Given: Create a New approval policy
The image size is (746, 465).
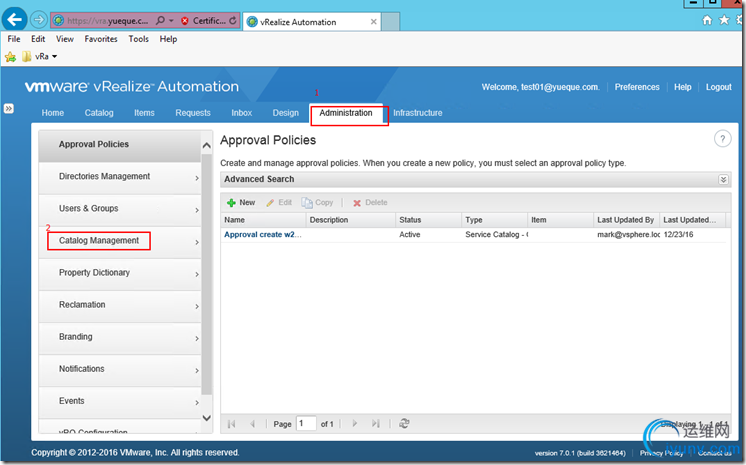Looking at the screenshot, I should tap(241, 203).
